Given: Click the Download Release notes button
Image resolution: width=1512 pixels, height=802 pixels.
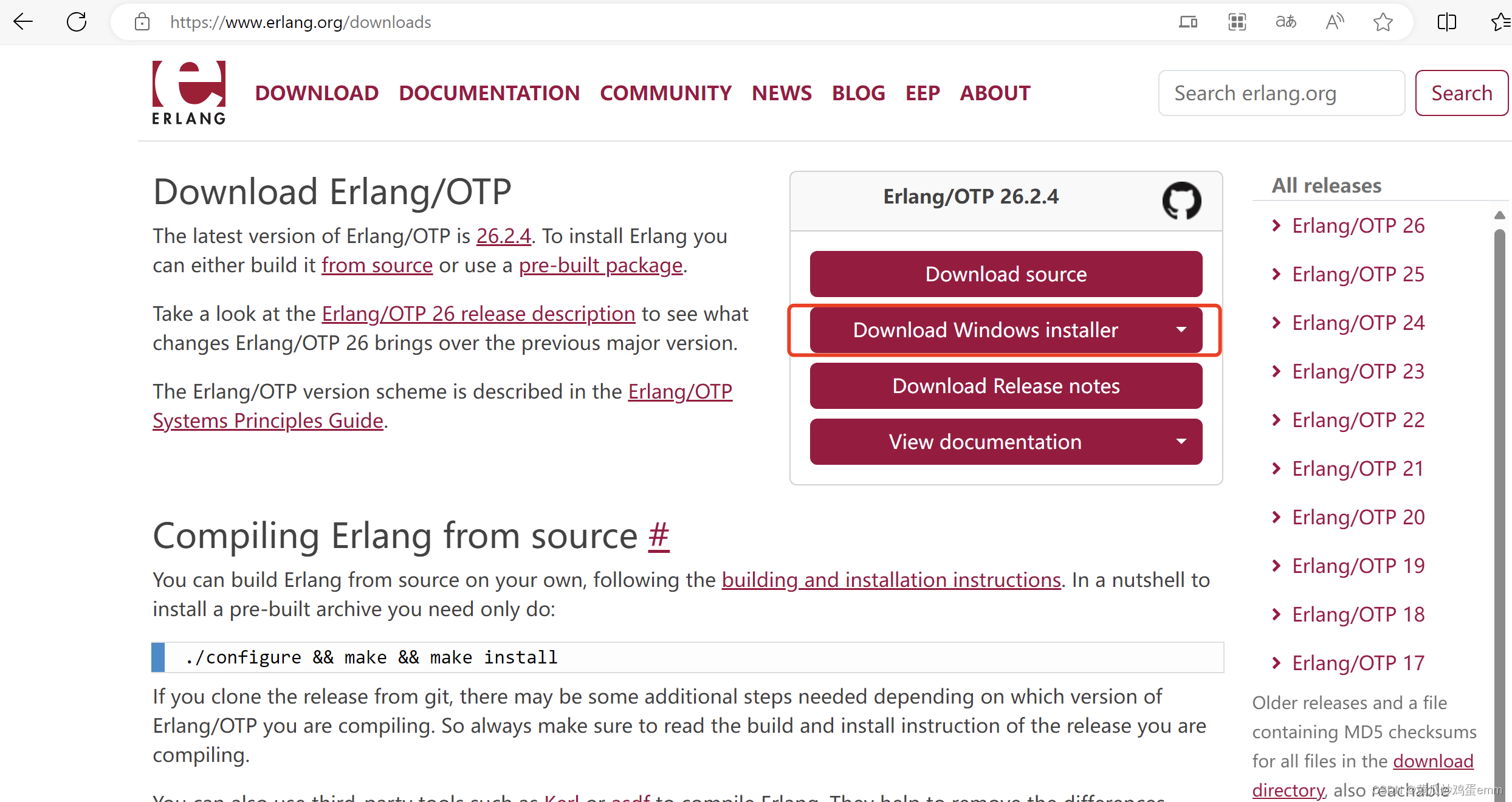Looking at the screenshot, I should (x=1004, y=385).
